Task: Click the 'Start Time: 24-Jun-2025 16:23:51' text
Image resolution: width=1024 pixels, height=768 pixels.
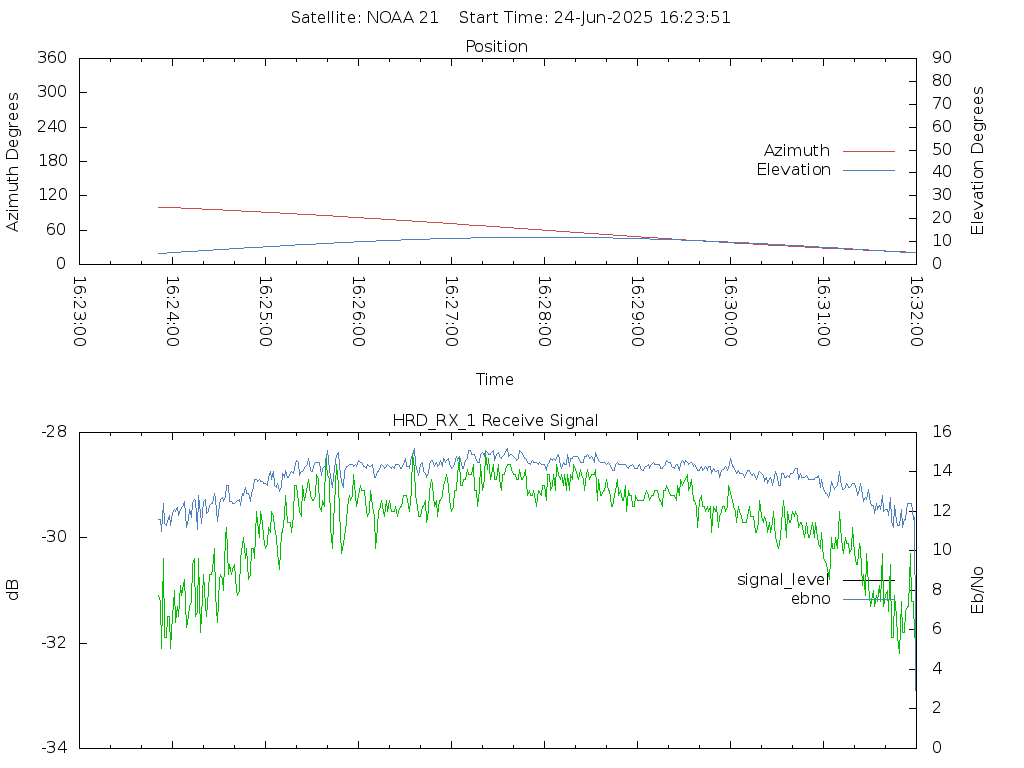Action: (594, 18)
